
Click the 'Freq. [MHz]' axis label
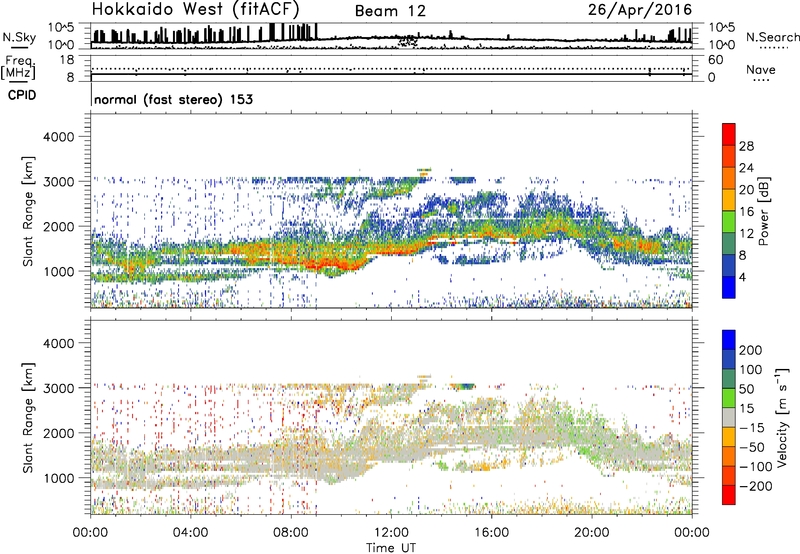[x=18, y=67]
